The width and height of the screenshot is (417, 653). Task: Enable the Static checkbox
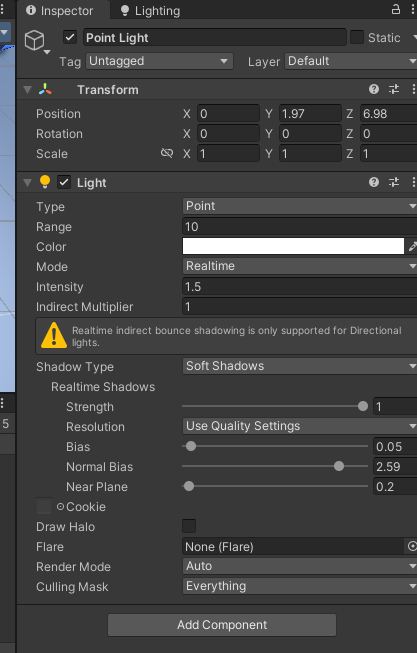click(x=357, y=37)
